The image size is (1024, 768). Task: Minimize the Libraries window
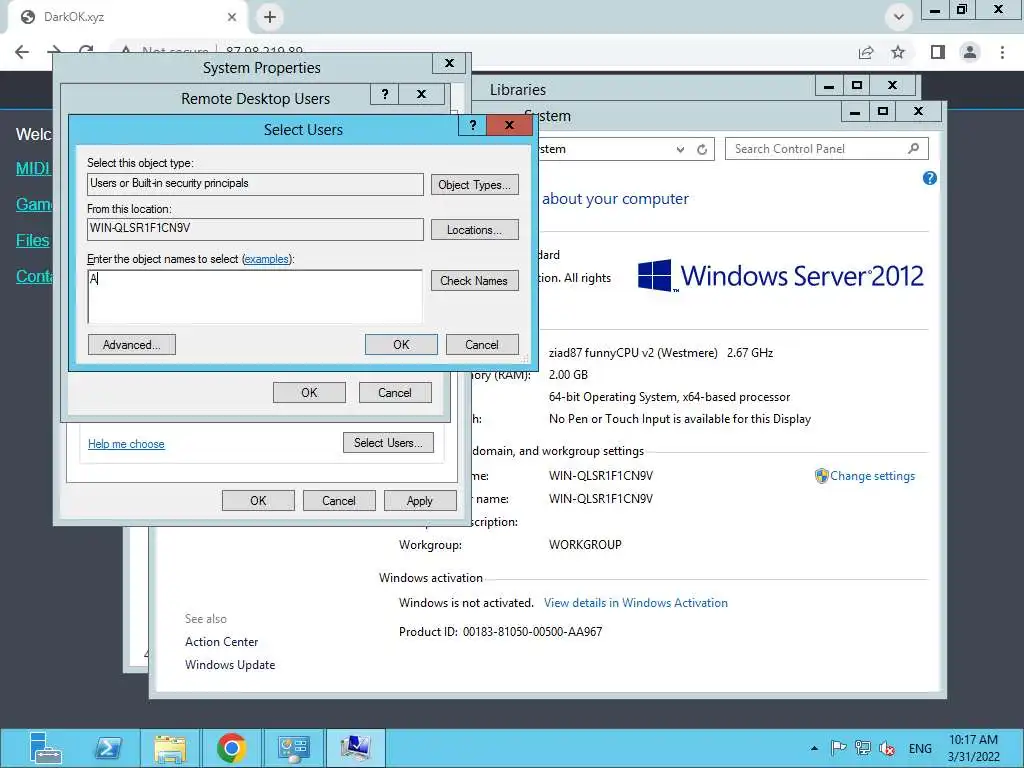(x=829, y=86)
